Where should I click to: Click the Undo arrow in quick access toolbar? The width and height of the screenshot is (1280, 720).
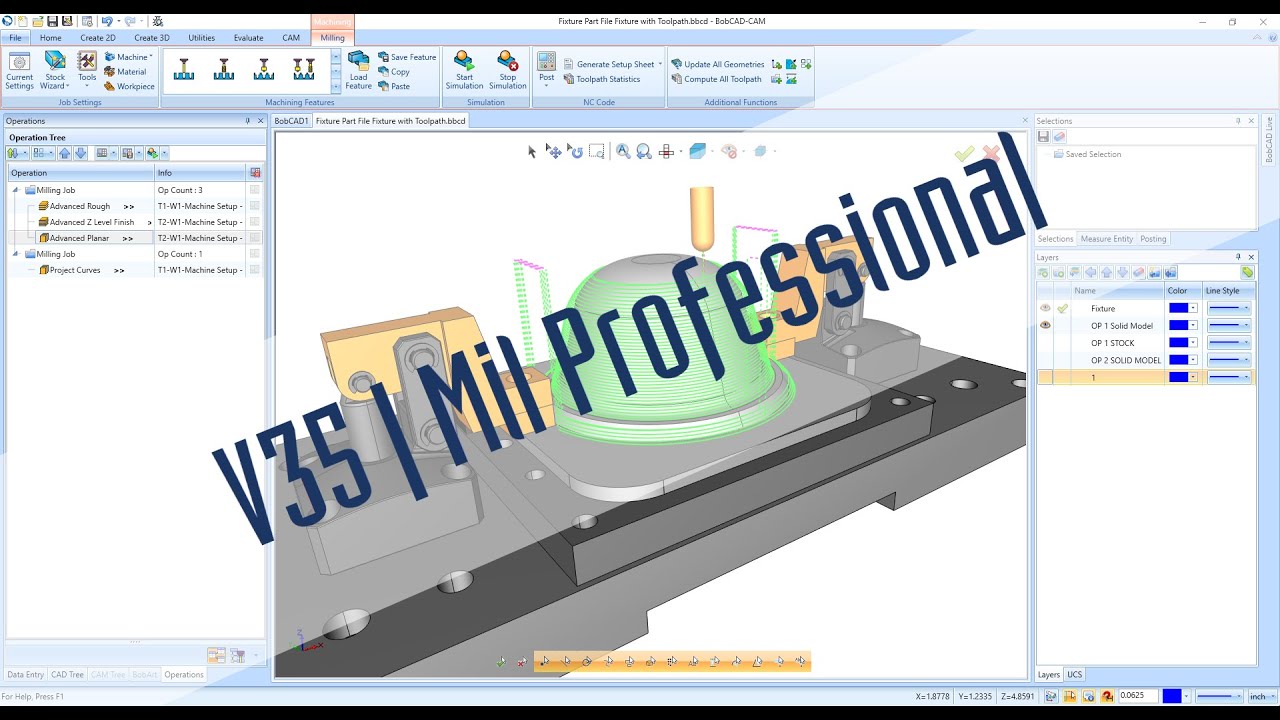106,21
